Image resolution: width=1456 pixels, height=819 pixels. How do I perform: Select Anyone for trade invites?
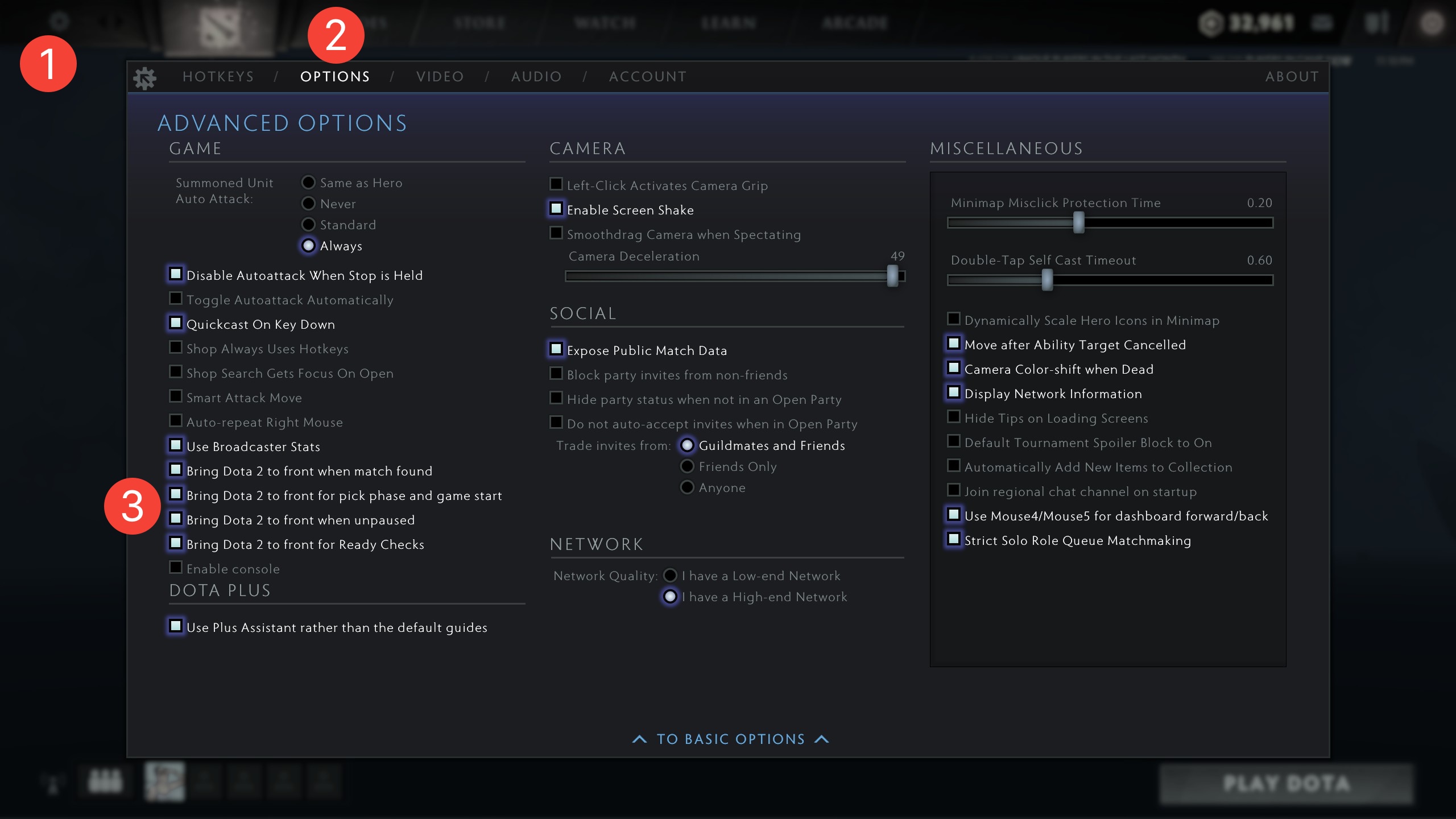point(687,487)
